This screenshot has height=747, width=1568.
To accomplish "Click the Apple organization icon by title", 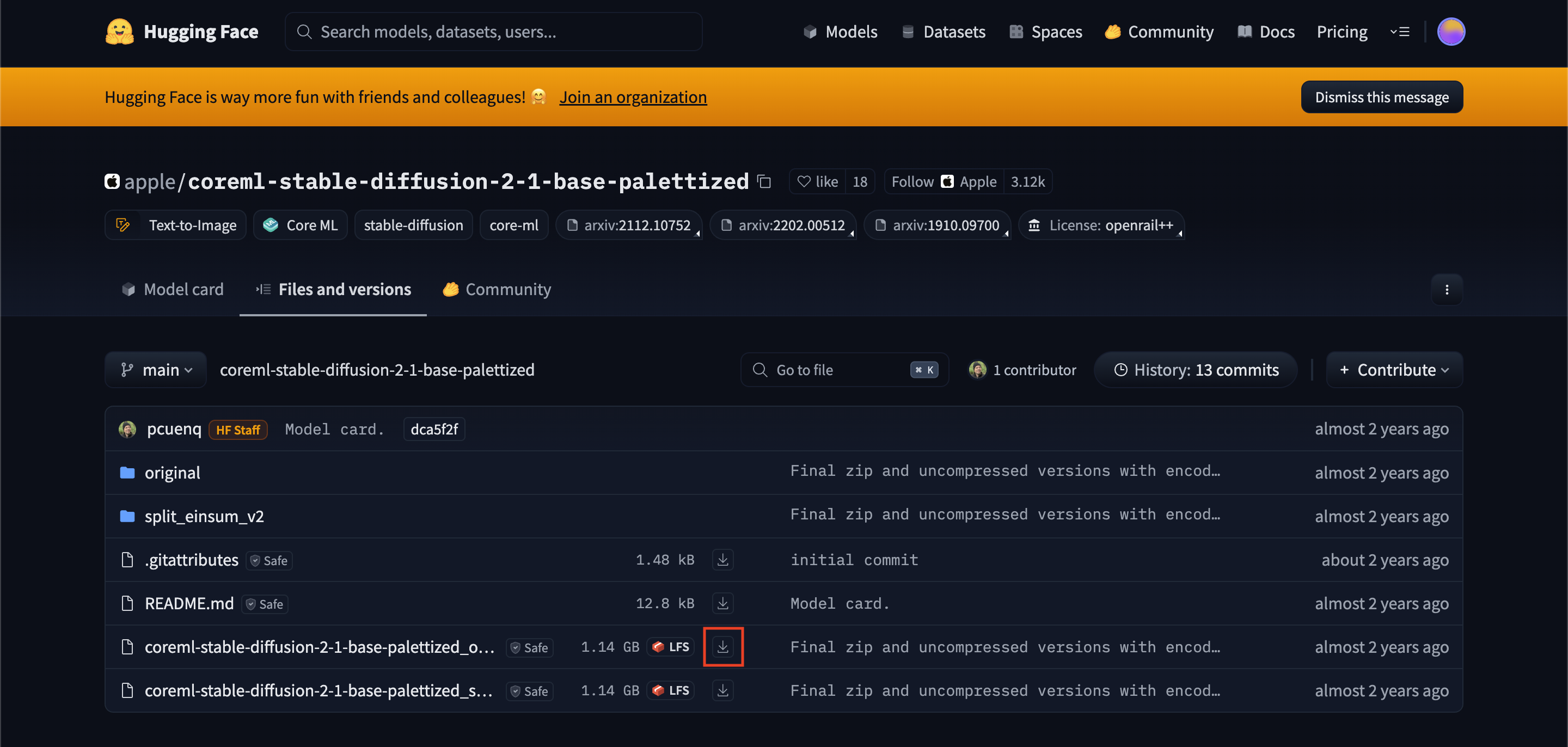I will [112, 181].
